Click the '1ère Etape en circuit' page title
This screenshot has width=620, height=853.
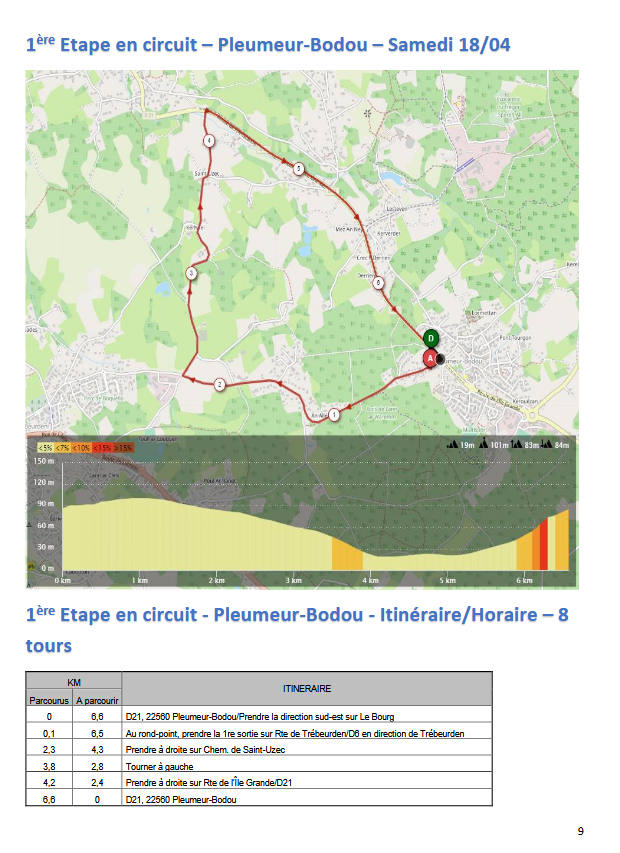(x=268, y=45)
